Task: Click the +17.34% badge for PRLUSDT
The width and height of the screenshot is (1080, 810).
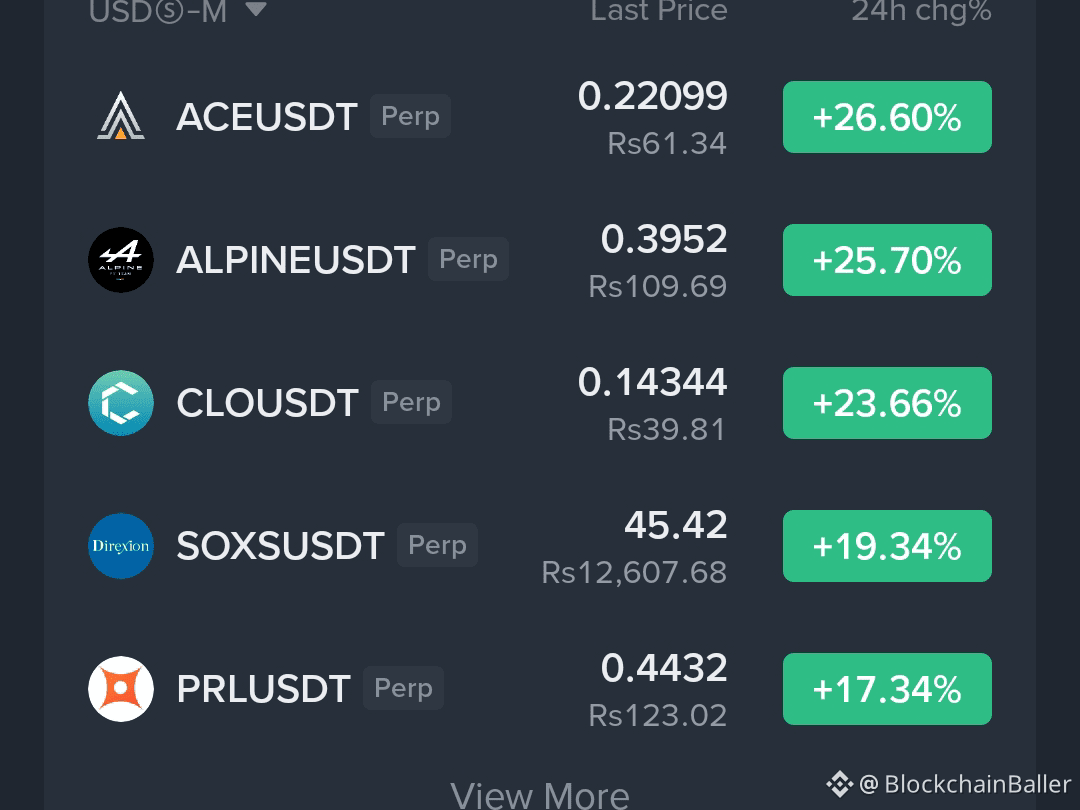Action: (x=887, y=689)
